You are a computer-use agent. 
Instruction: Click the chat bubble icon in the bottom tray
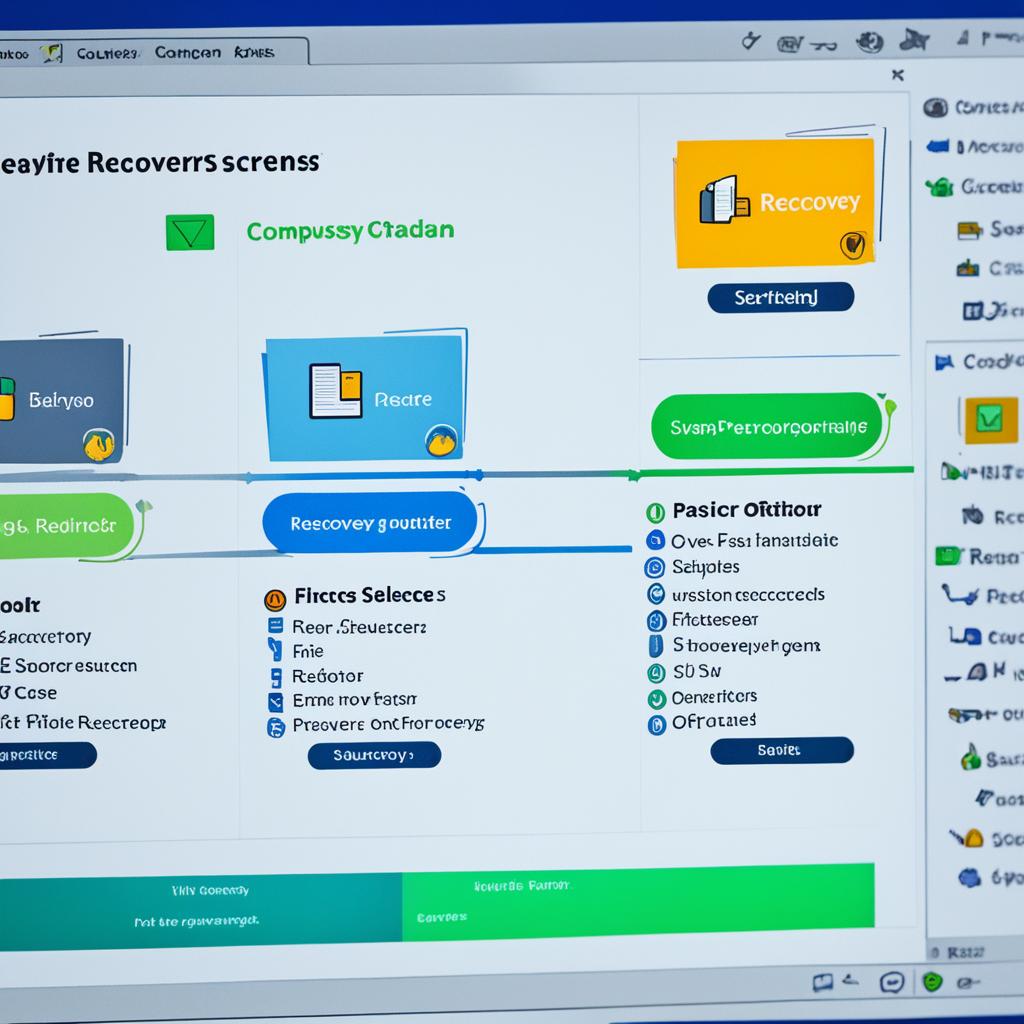892,982
